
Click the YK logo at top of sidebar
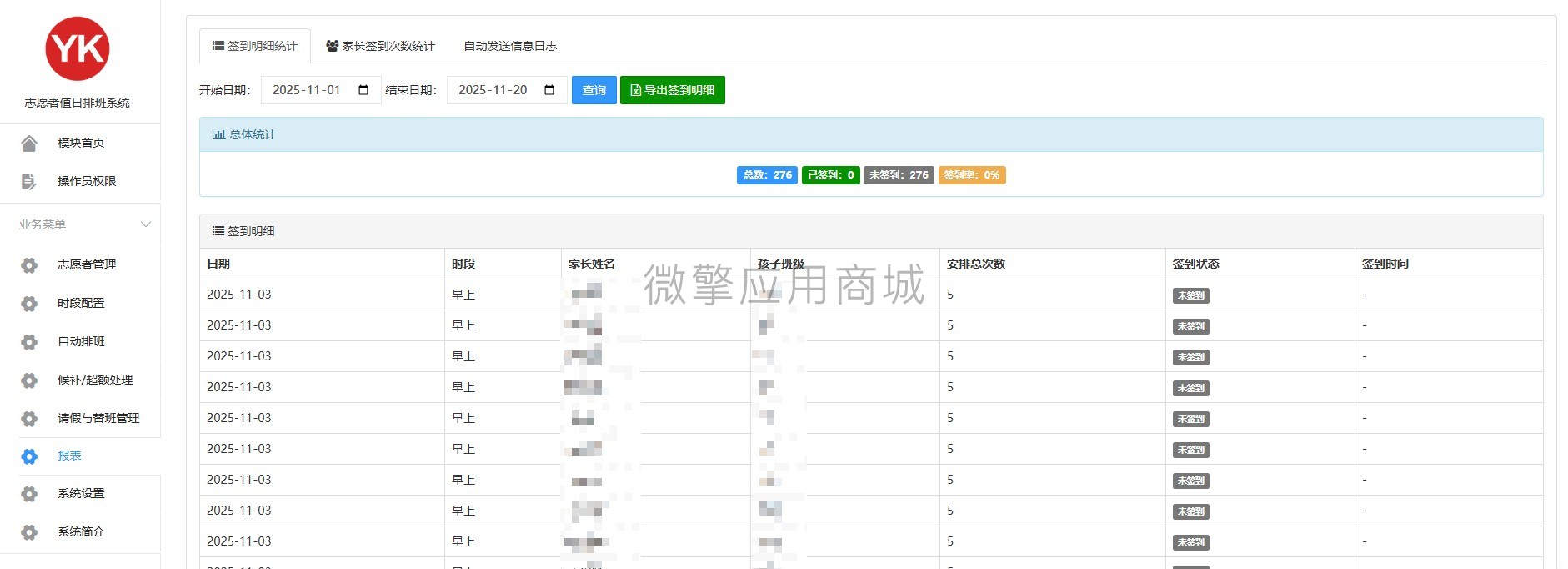coord(78,48)
